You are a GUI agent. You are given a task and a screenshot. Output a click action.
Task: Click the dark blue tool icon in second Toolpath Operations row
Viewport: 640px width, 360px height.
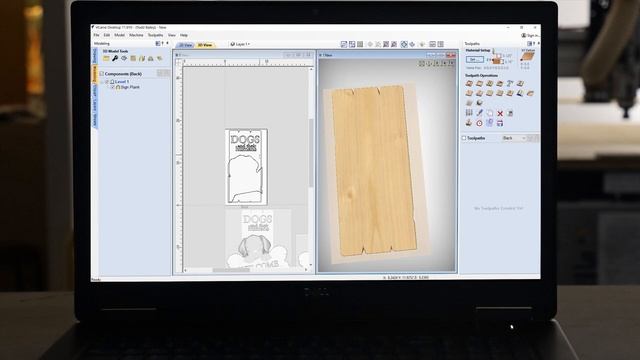[x=520, y=93]
